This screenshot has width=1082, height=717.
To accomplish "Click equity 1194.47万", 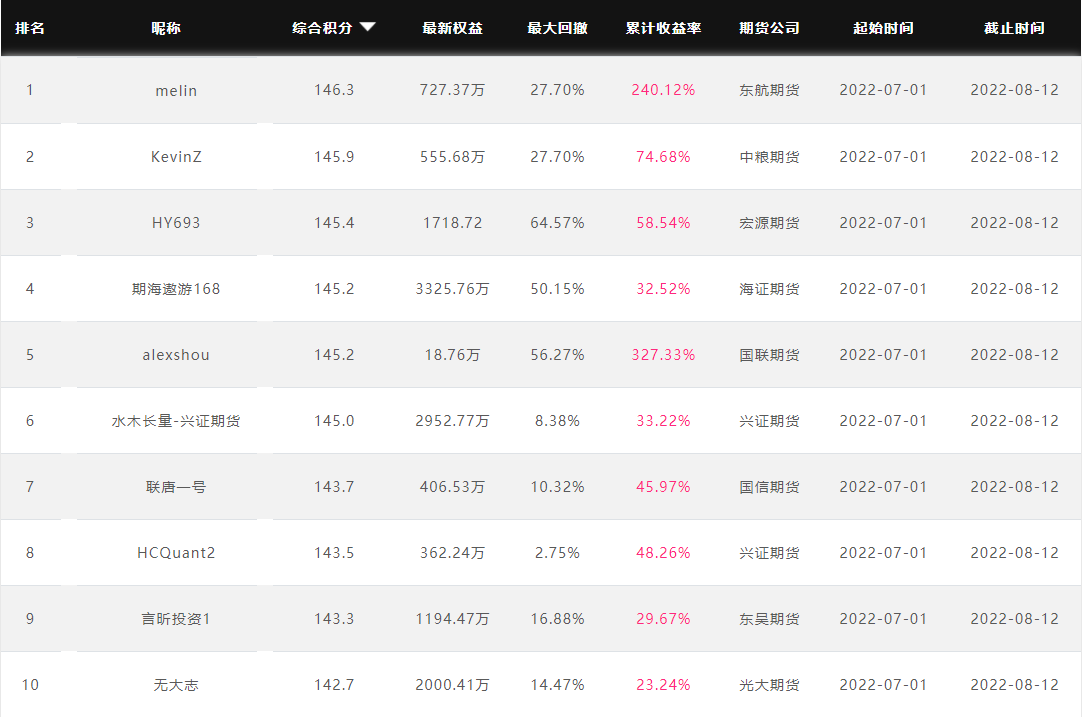I will pyautogui.click(x=453, y=618).
